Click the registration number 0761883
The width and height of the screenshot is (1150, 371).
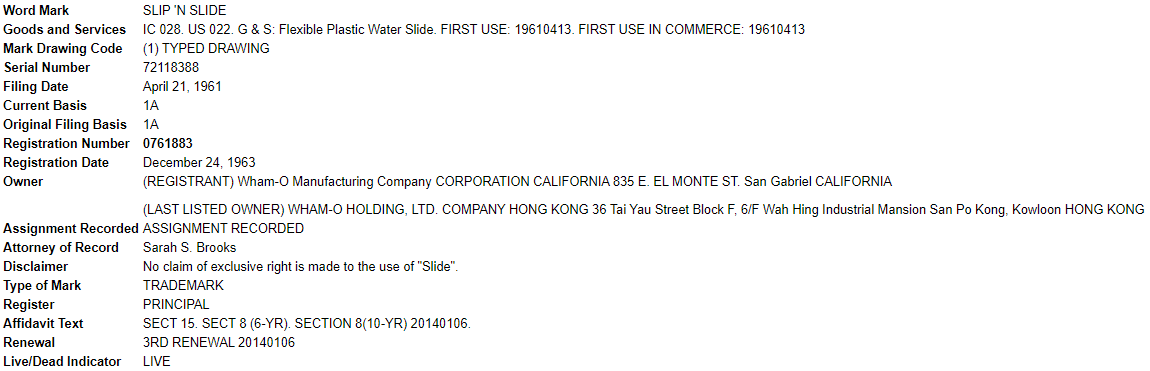click(x=168, y=144)
